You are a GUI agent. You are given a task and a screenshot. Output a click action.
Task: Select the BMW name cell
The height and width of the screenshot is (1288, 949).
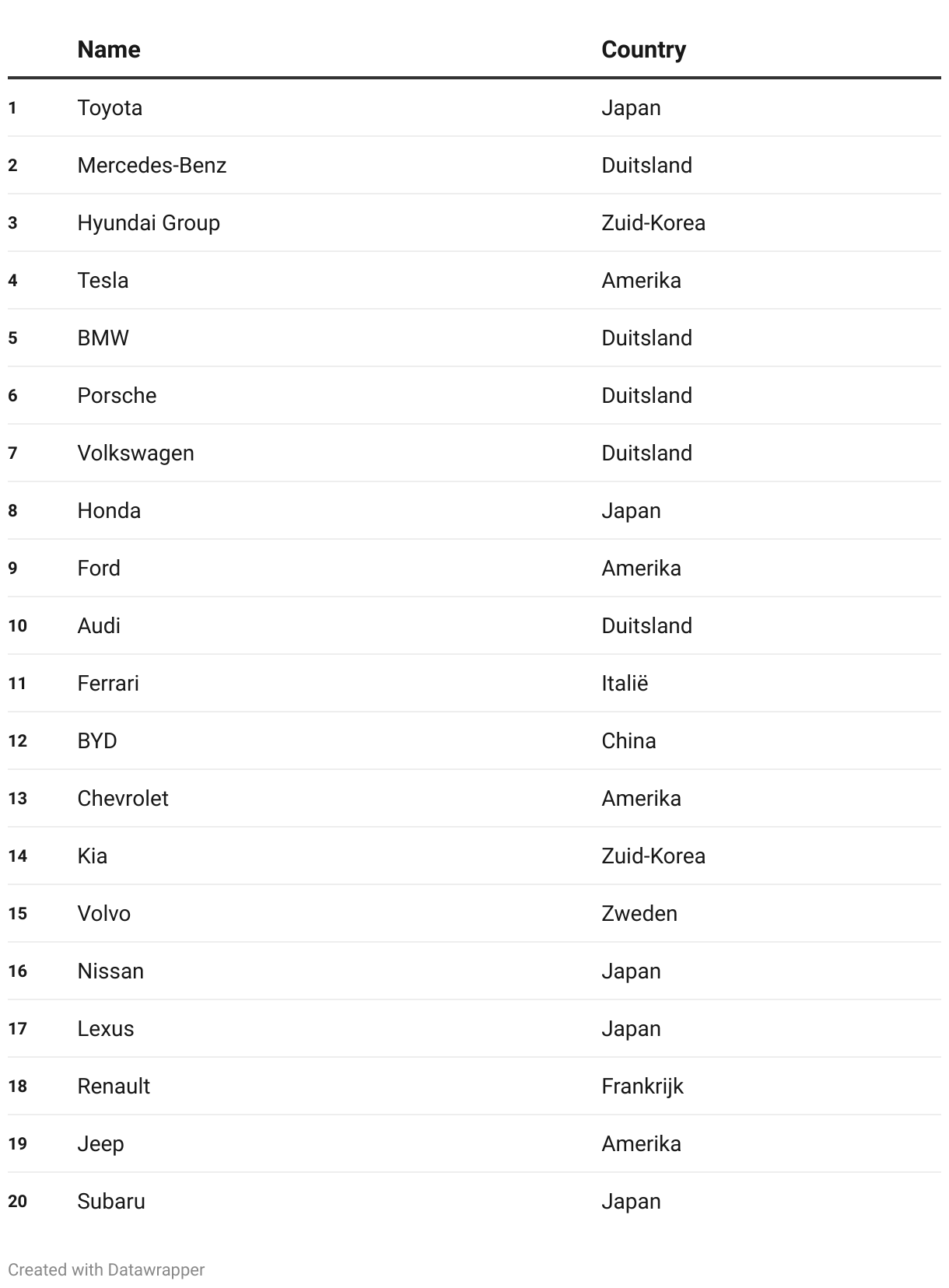103,338
